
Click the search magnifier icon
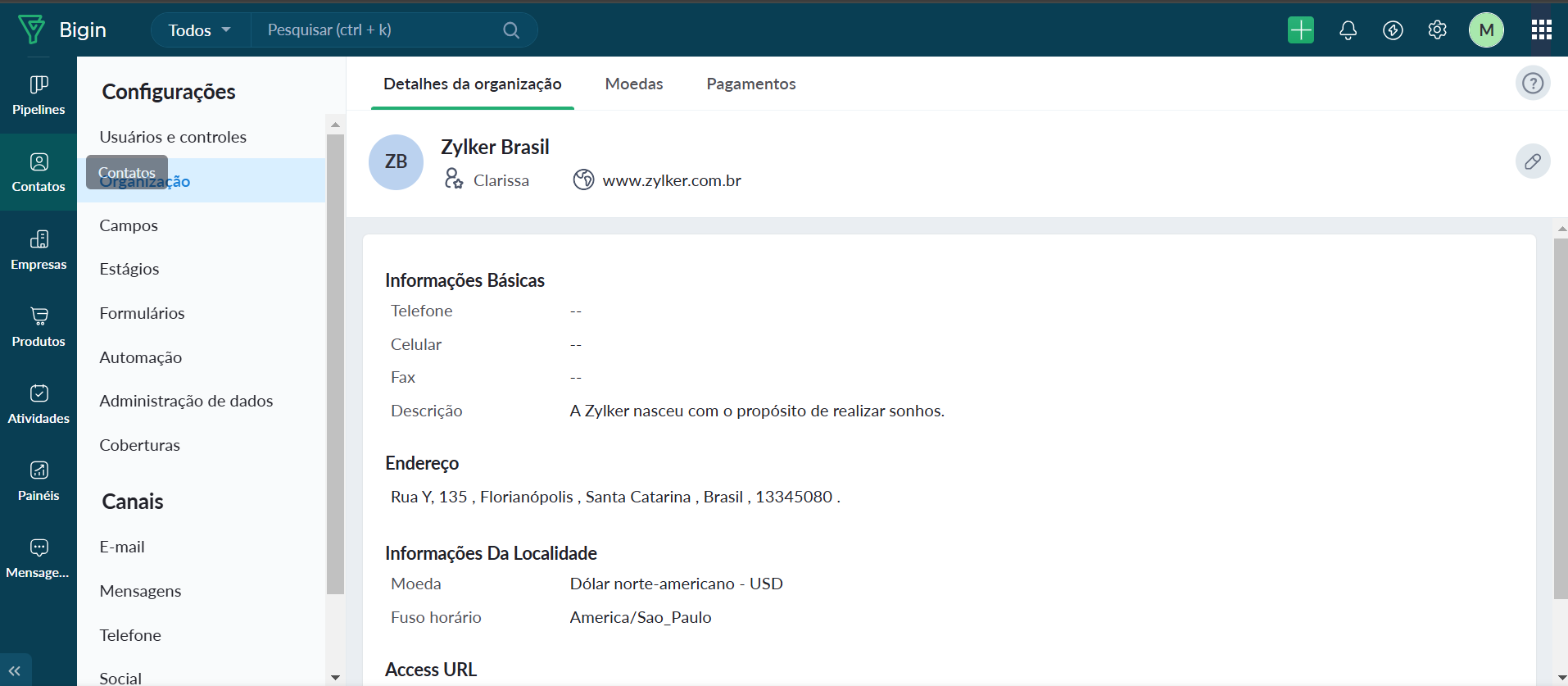(511, 30)
